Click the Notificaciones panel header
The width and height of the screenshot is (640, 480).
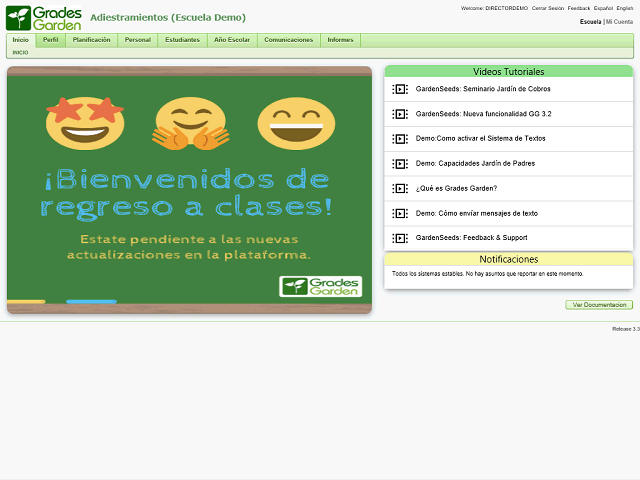[x=509, y=259]
